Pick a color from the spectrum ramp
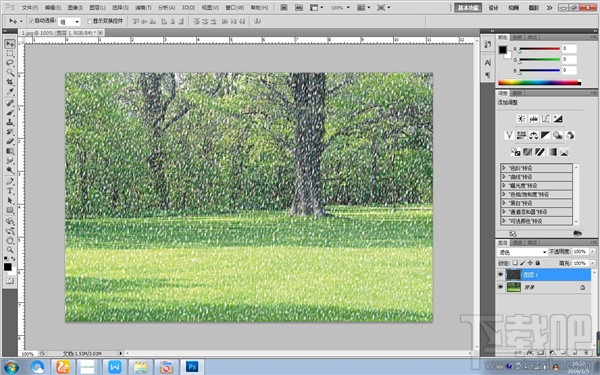 click(x=540, y=82)
